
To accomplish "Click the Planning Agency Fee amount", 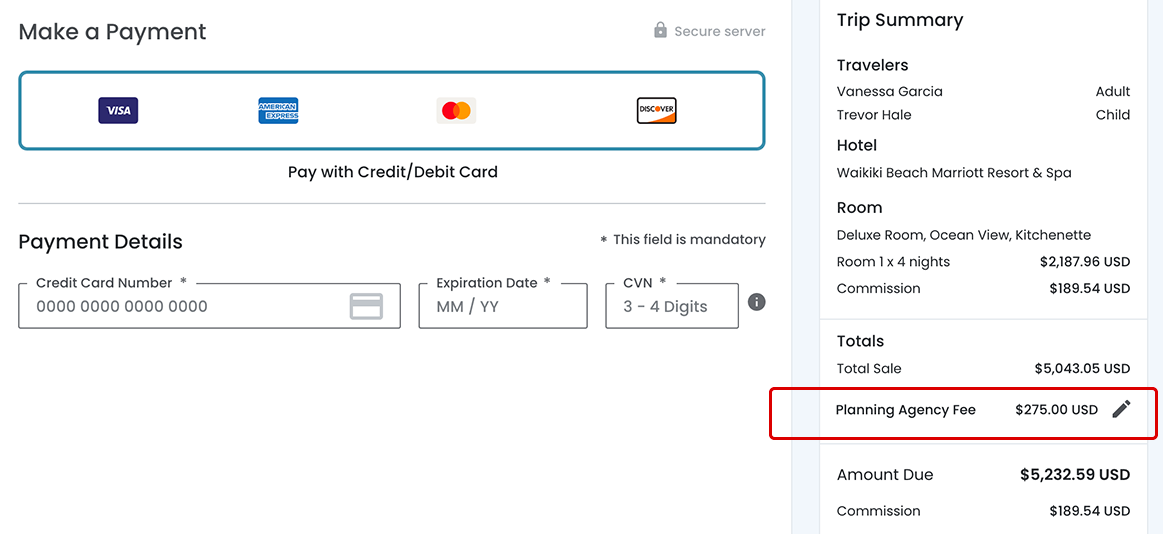I will pyautogui.click(x=1056, y=410).
